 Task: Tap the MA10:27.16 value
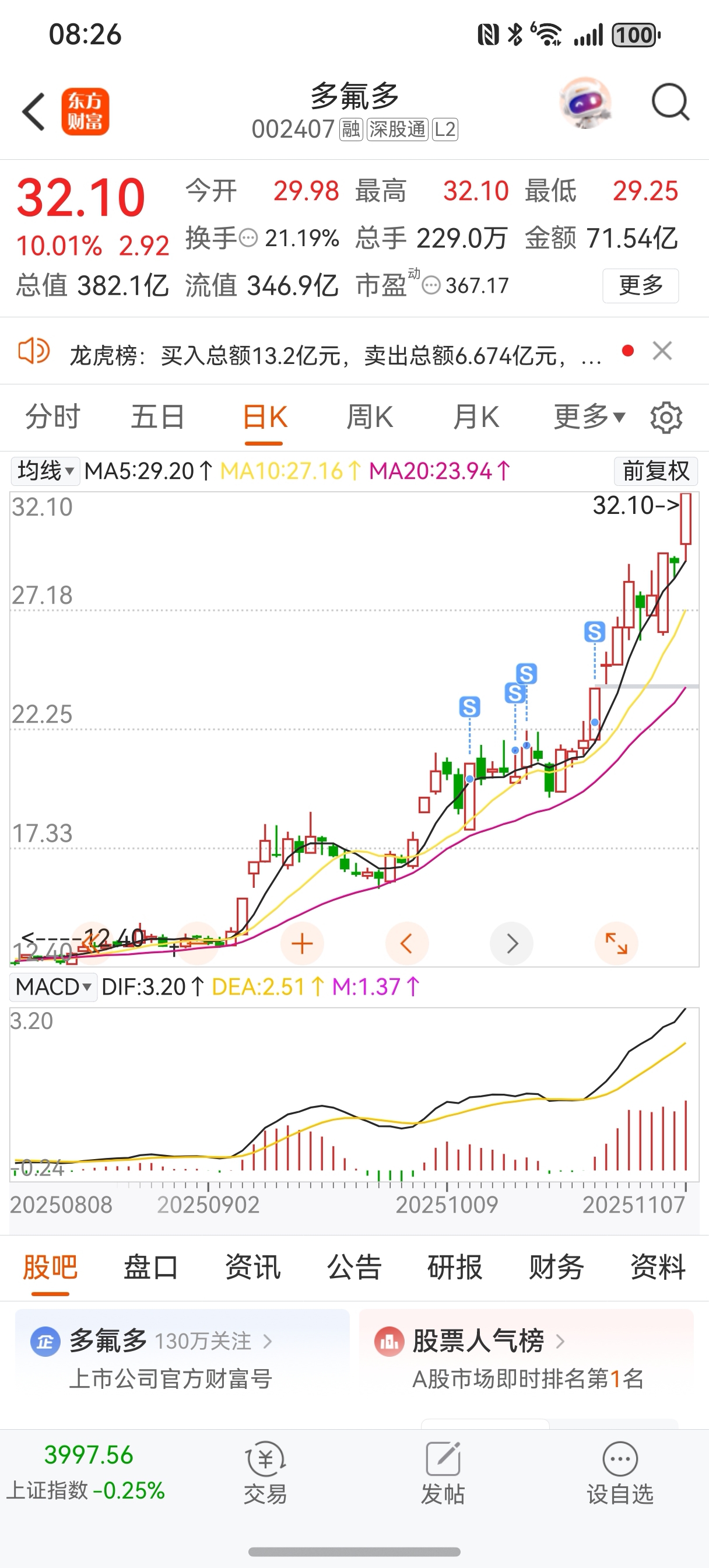point(290,471)
